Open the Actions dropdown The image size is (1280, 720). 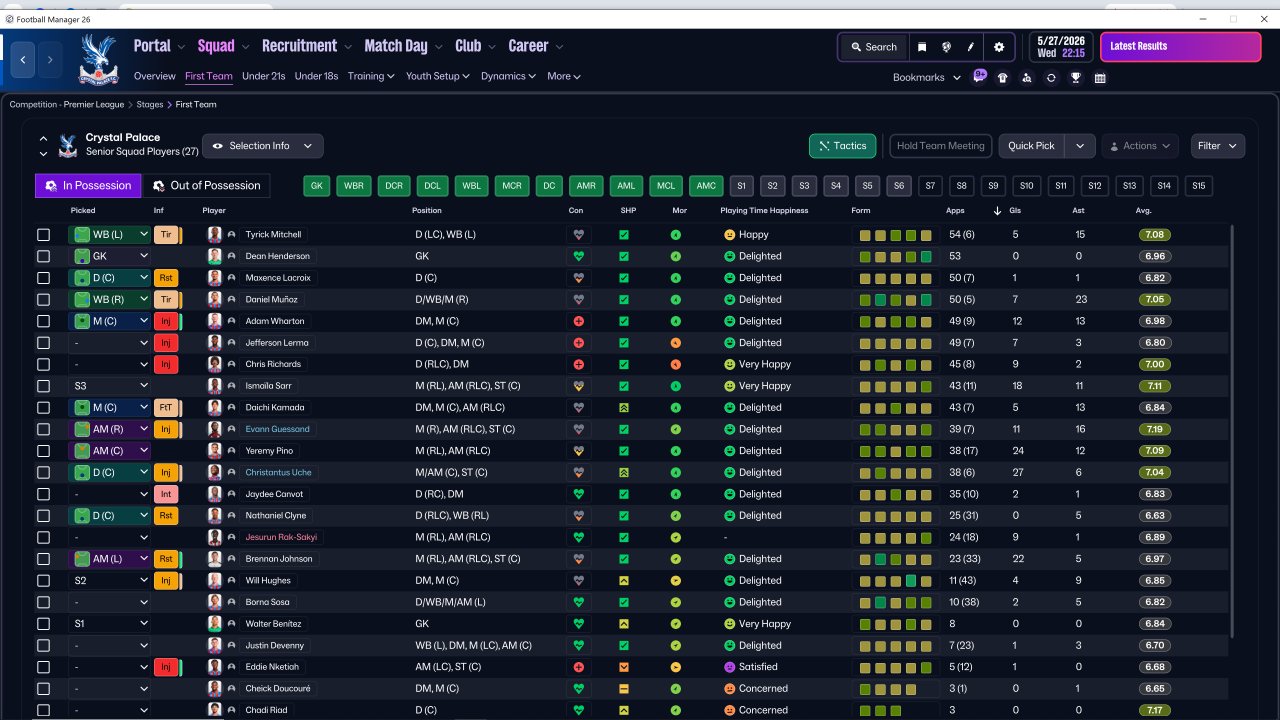click(x=1140, y=146)
